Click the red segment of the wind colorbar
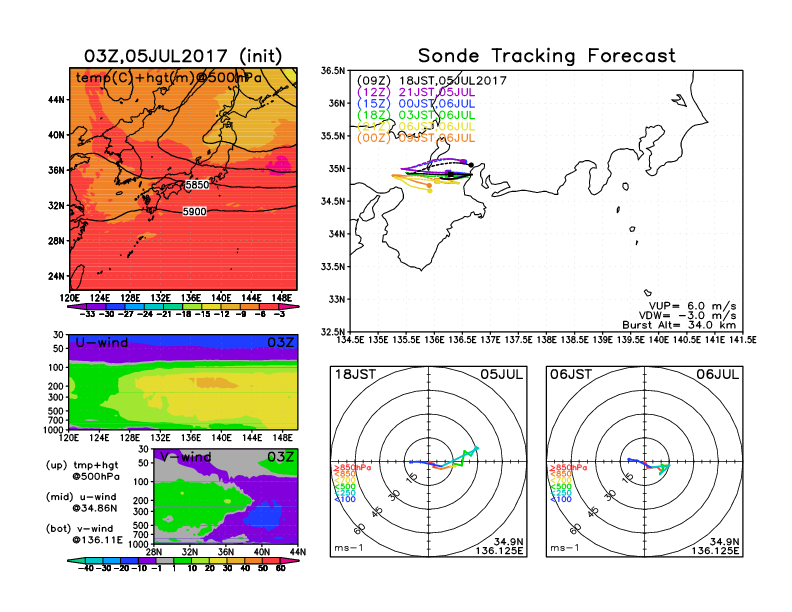Screen dimensions: 792x612 pos(270,567)
